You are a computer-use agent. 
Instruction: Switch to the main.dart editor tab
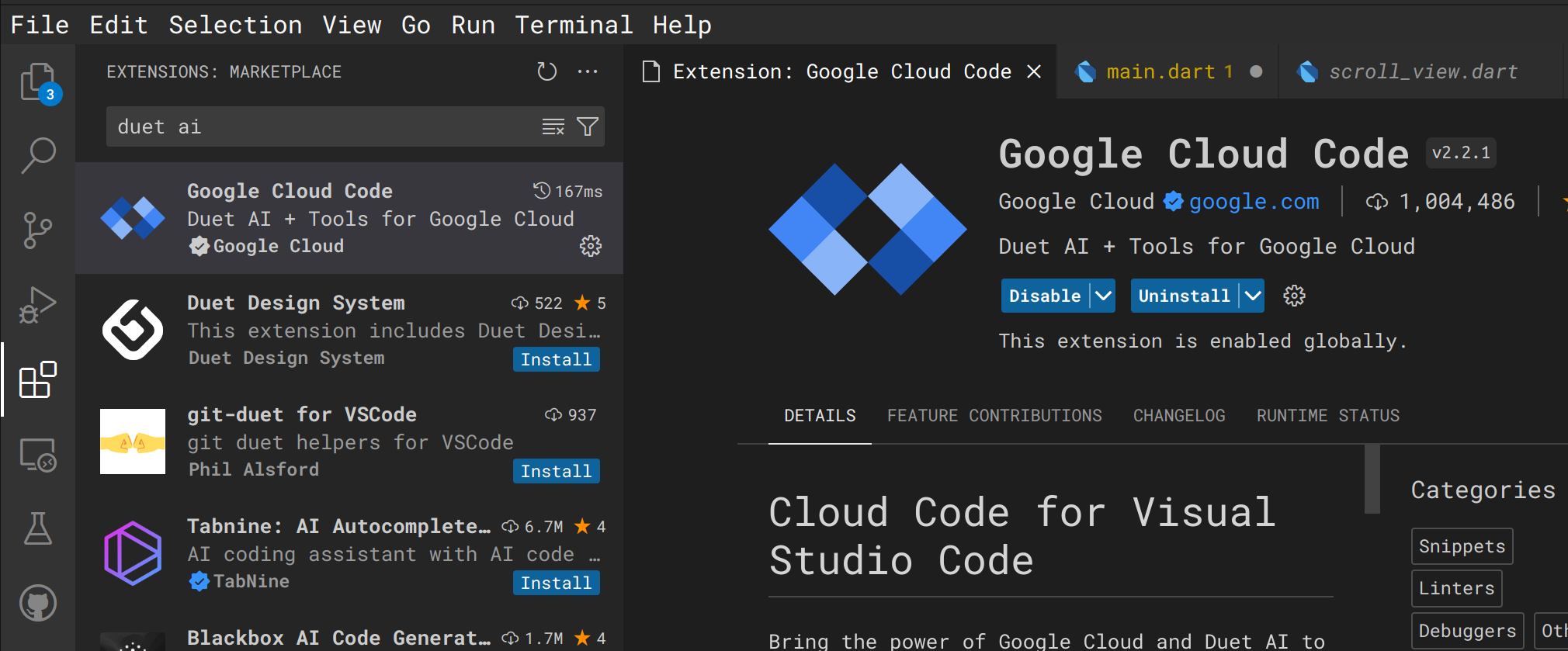[x=1167, y=71]
